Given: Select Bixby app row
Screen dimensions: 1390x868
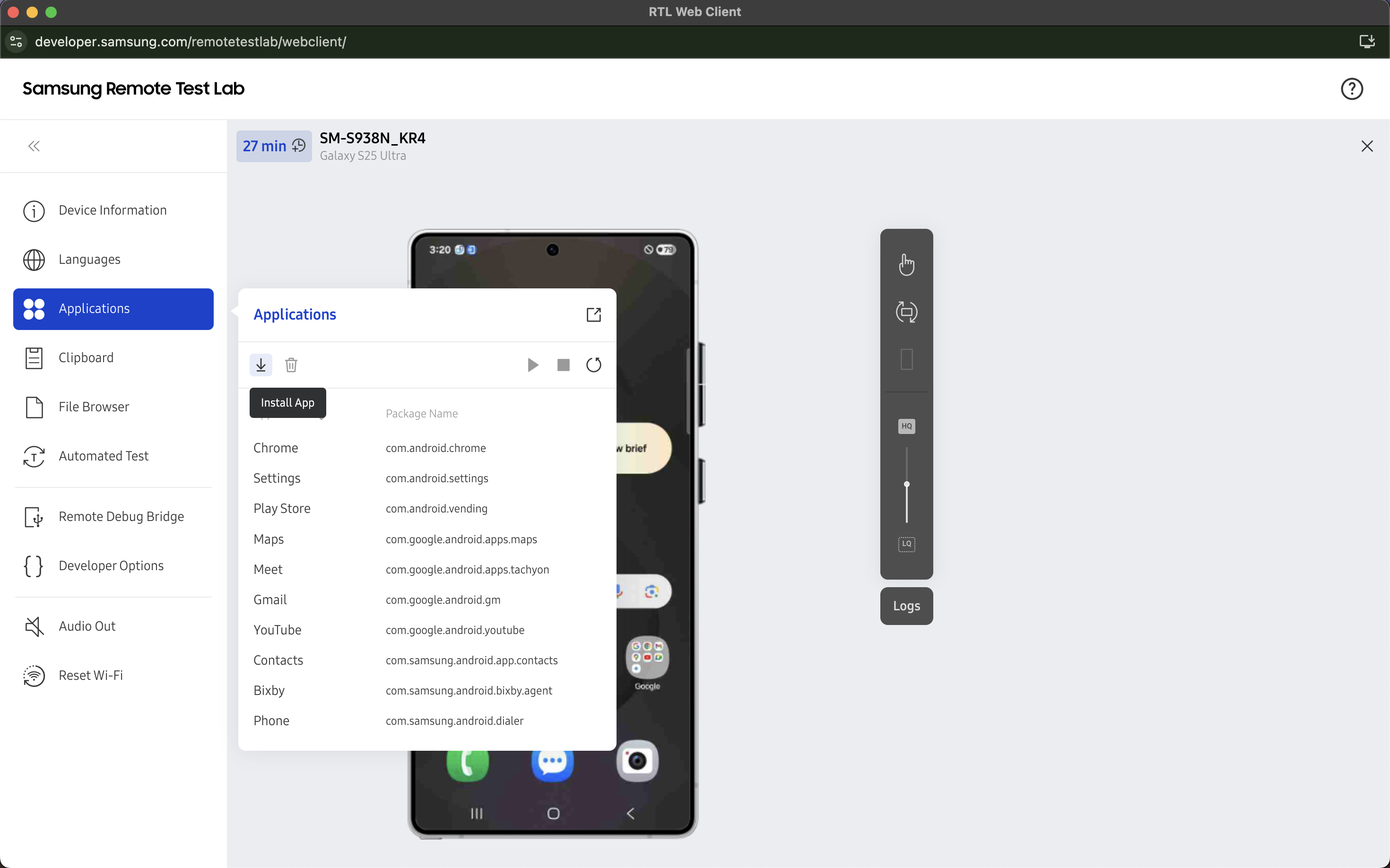Looking at the screenshot, I should [427, 691].
